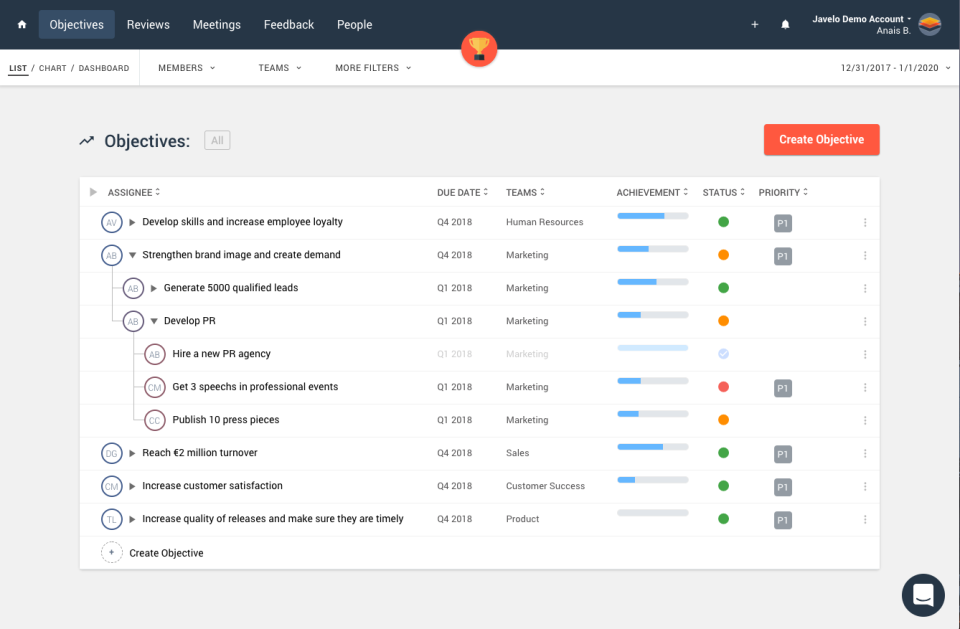The image size is (960, 629).
Task: Switch to the Reviews tab
Action: [x=148, y=24]
